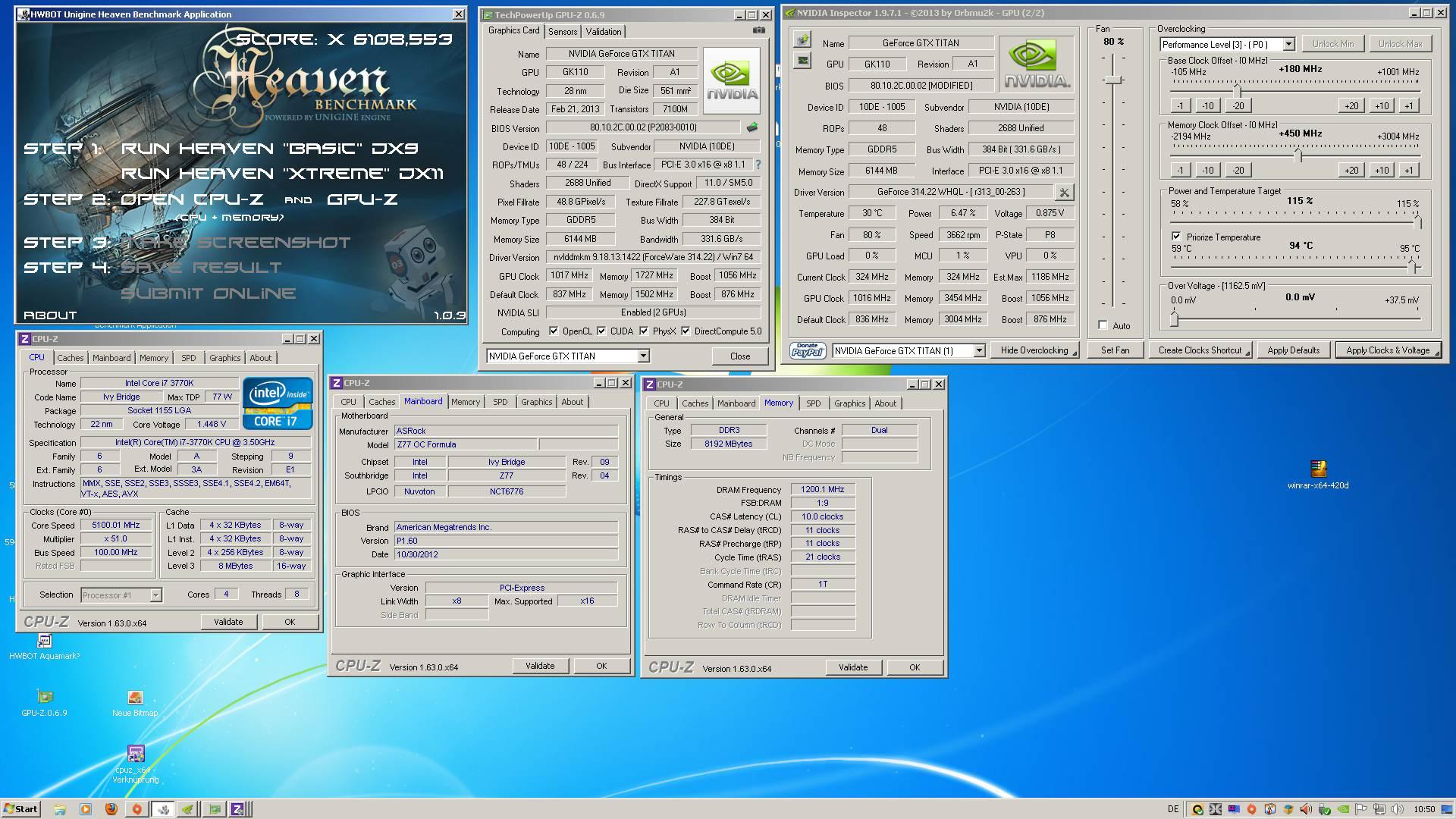The image size is (1456, 819).
Task: Switch to the Validation tab in GPU-Z
Action: tap(604, 32)
